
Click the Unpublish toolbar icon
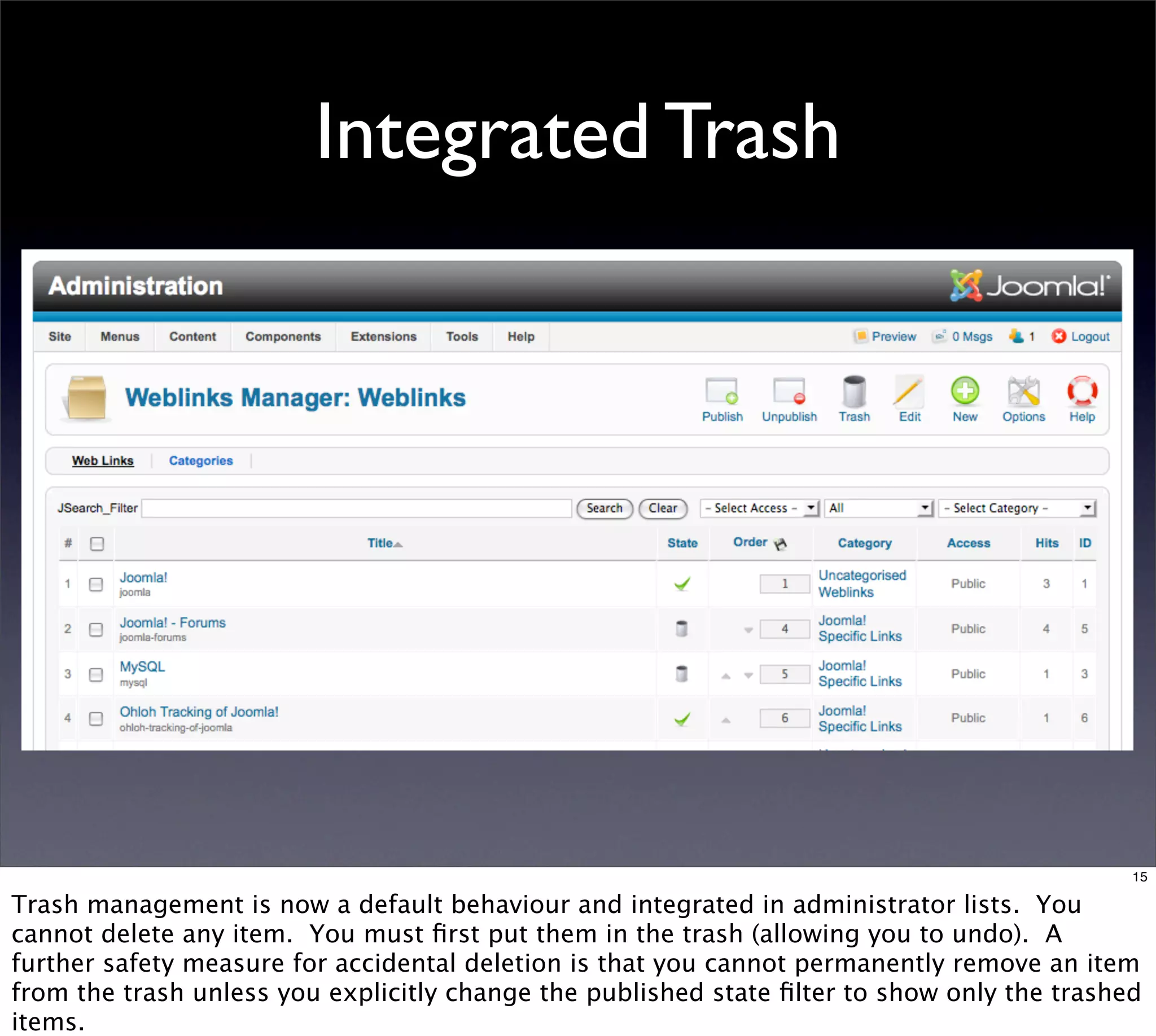point(789,391)
